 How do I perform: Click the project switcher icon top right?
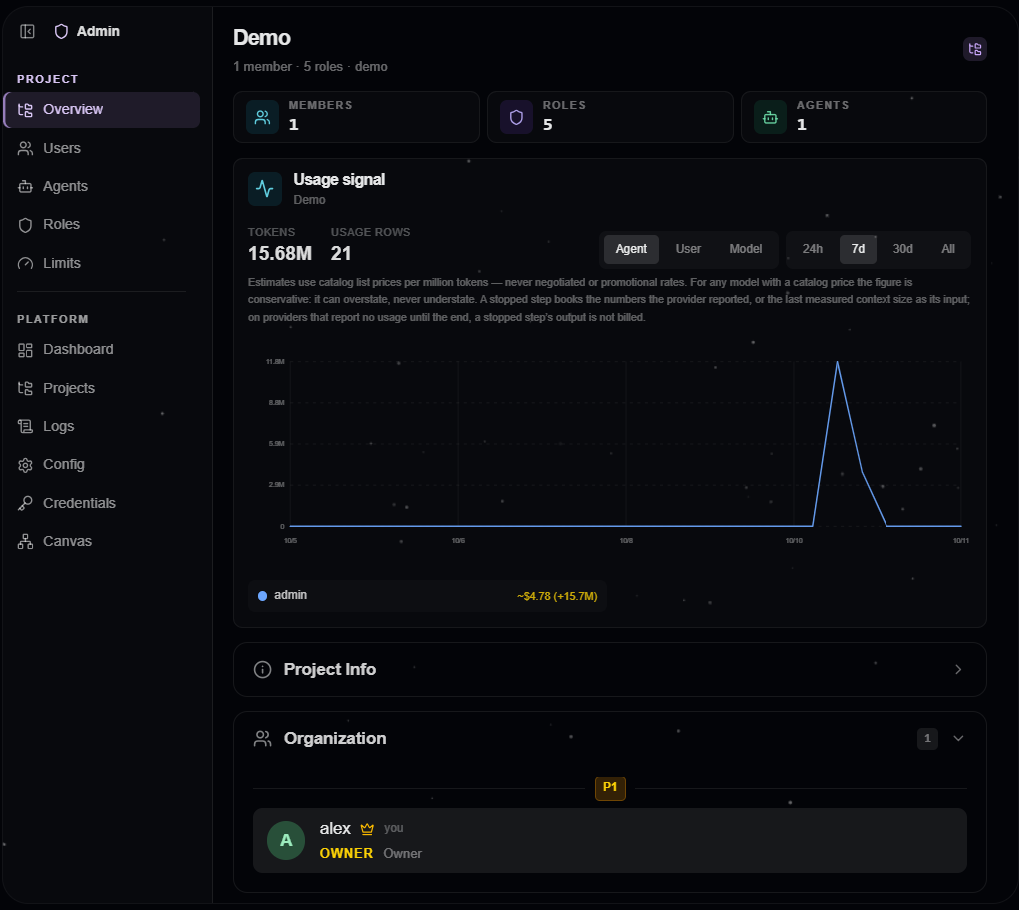pos(974,49)
